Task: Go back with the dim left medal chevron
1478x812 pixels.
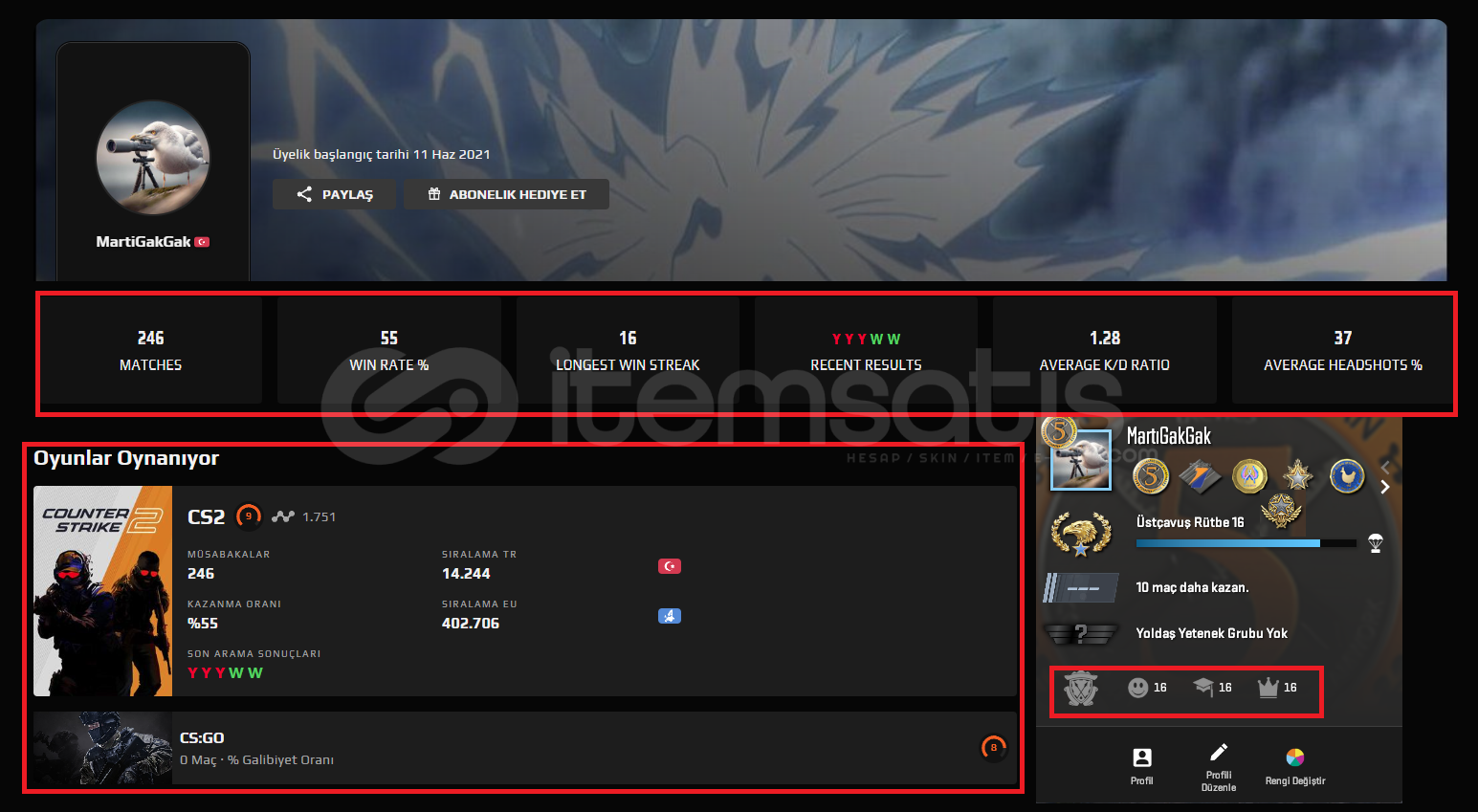Action: click(1385, 467)
